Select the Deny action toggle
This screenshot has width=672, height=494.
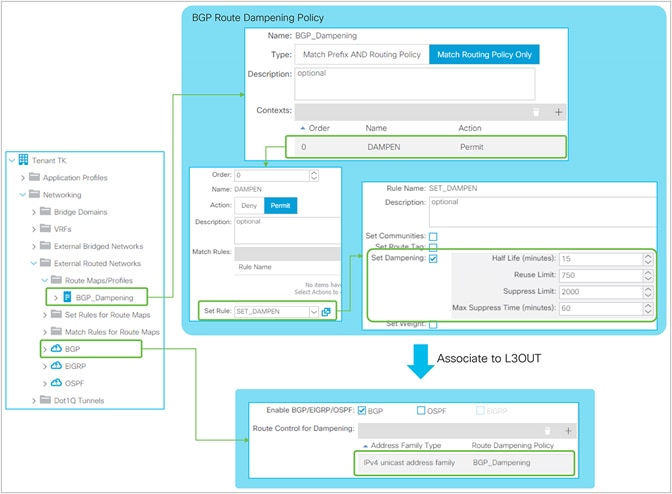click(x=249, y=206)
